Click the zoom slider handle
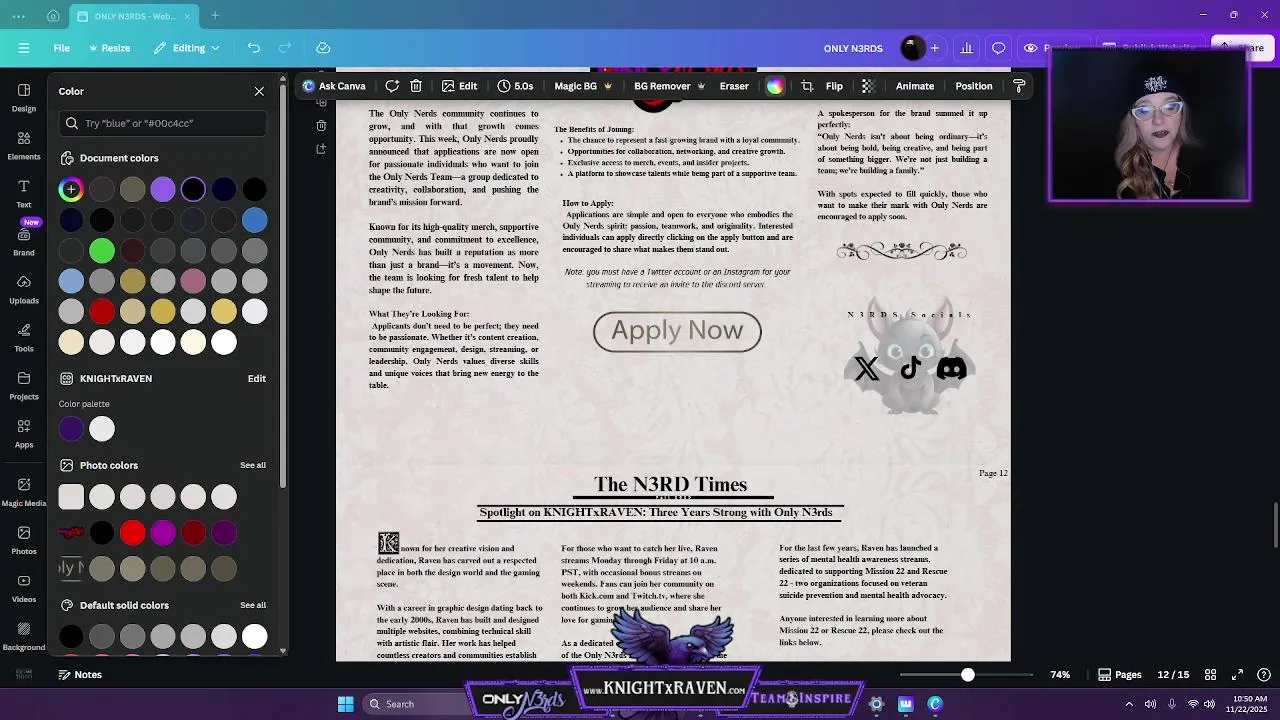Image resolution: width=1280 pixels, height=720 pixels. [x=967, y=675]
